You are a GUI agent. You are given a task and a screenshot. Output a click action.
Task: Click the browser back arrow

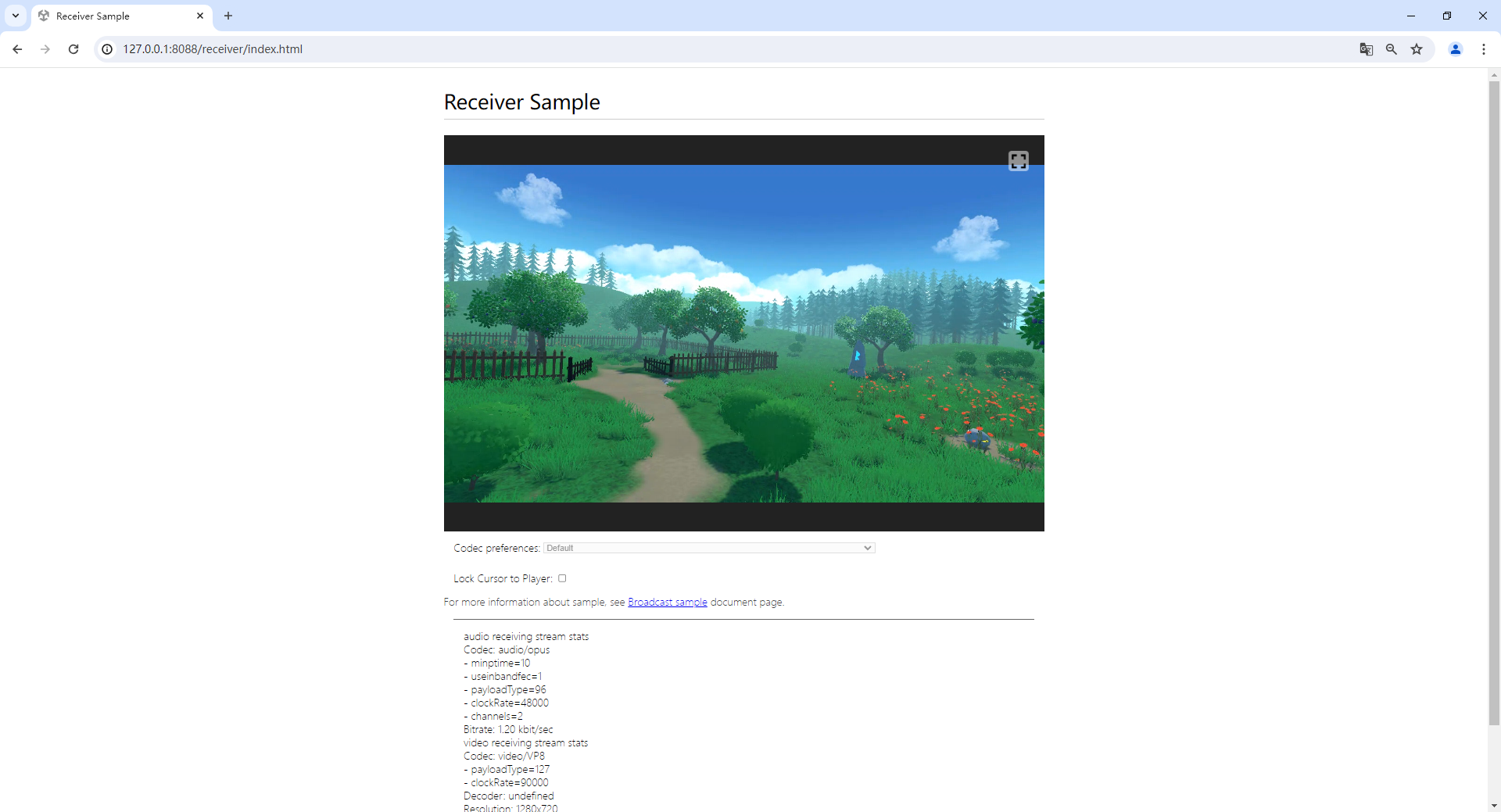coord(17,49)
